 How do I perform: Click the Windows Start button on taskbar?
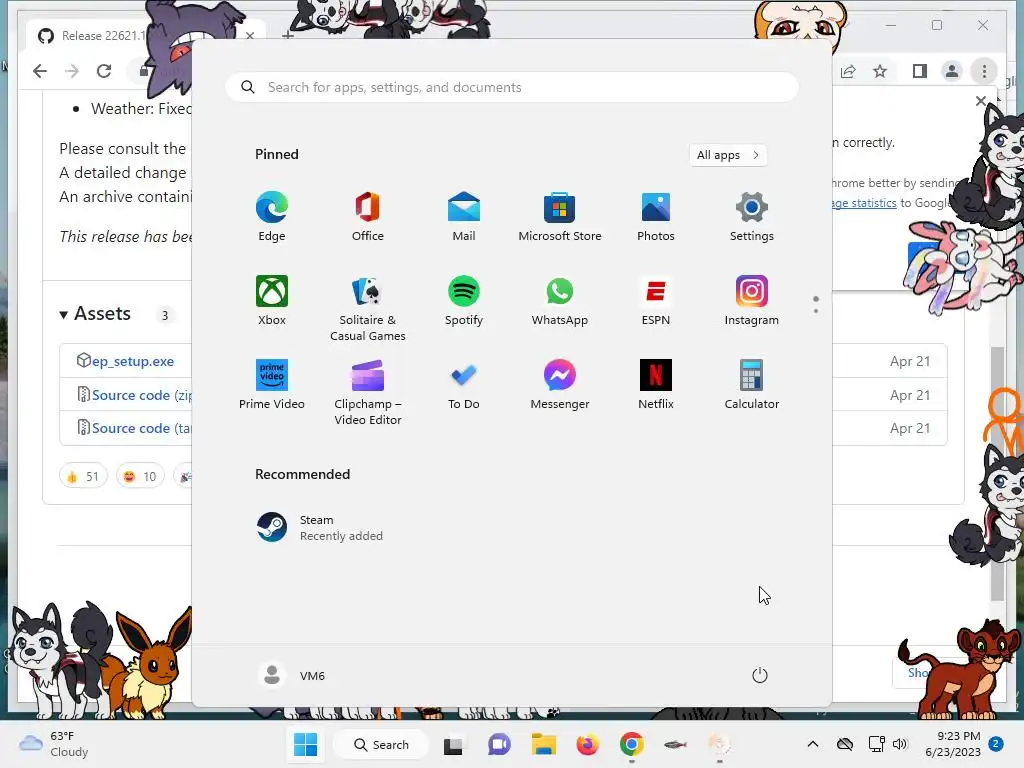click(x=305, y=744)
